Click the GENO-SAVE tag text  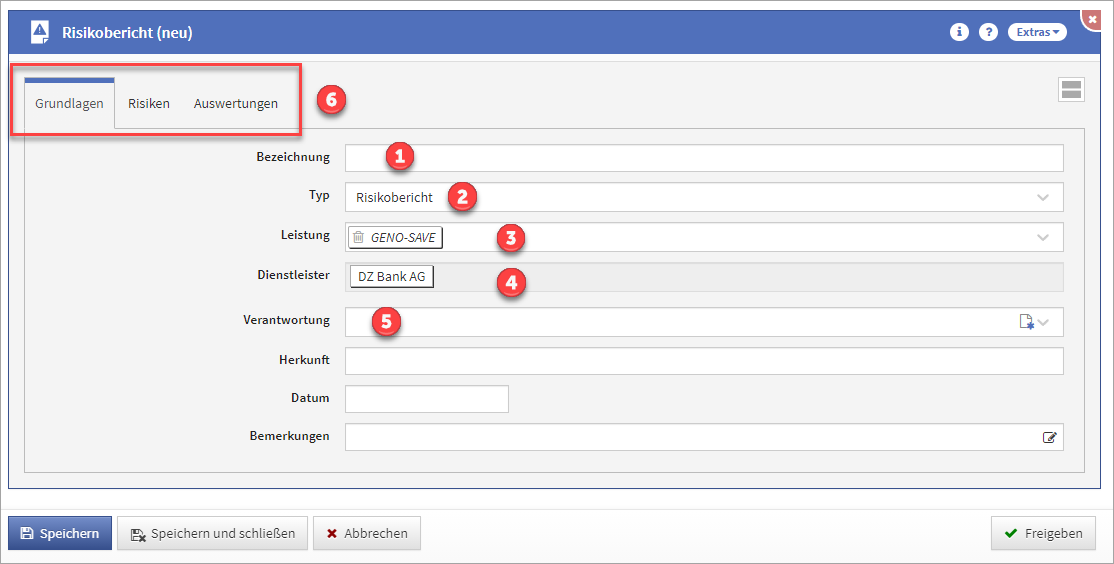(x=403, y=237)
